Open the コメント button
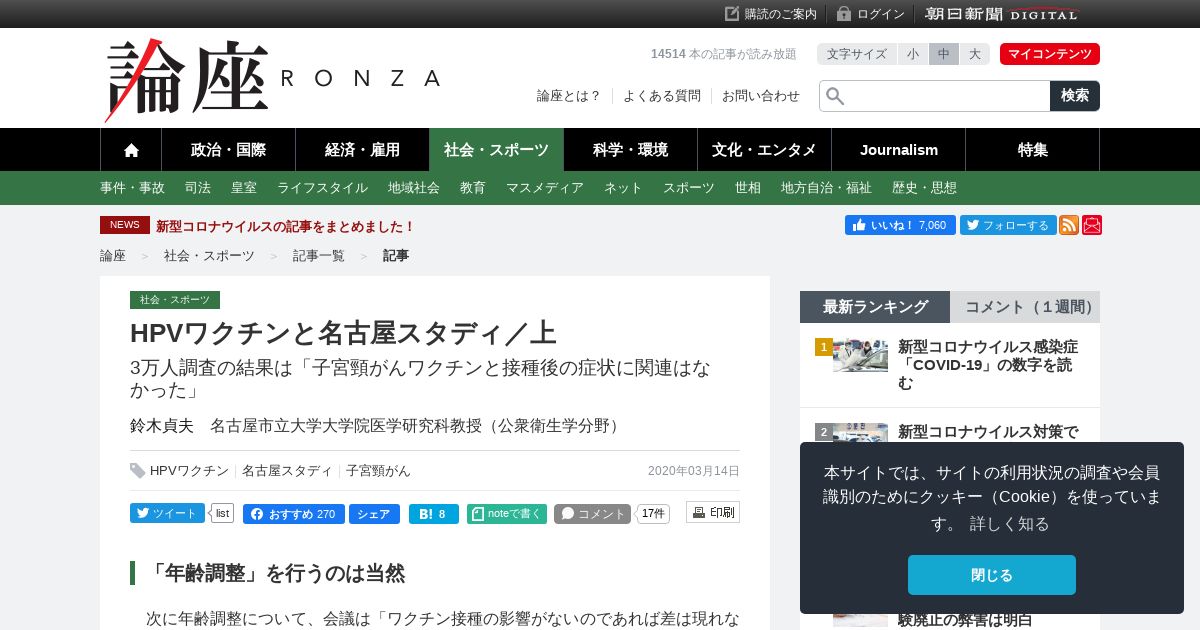 click(x=592, y=514)
